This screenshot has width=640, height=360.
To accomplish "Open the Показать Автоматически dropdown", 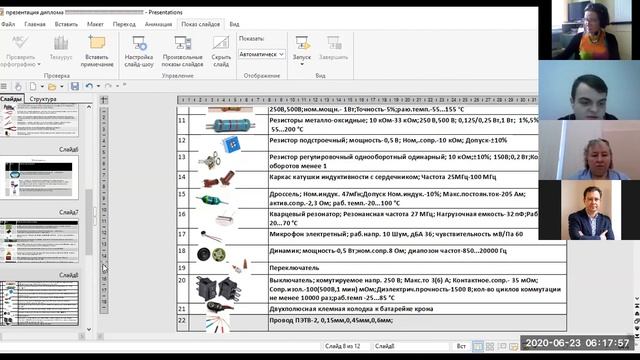I will (x=261, y=54).
